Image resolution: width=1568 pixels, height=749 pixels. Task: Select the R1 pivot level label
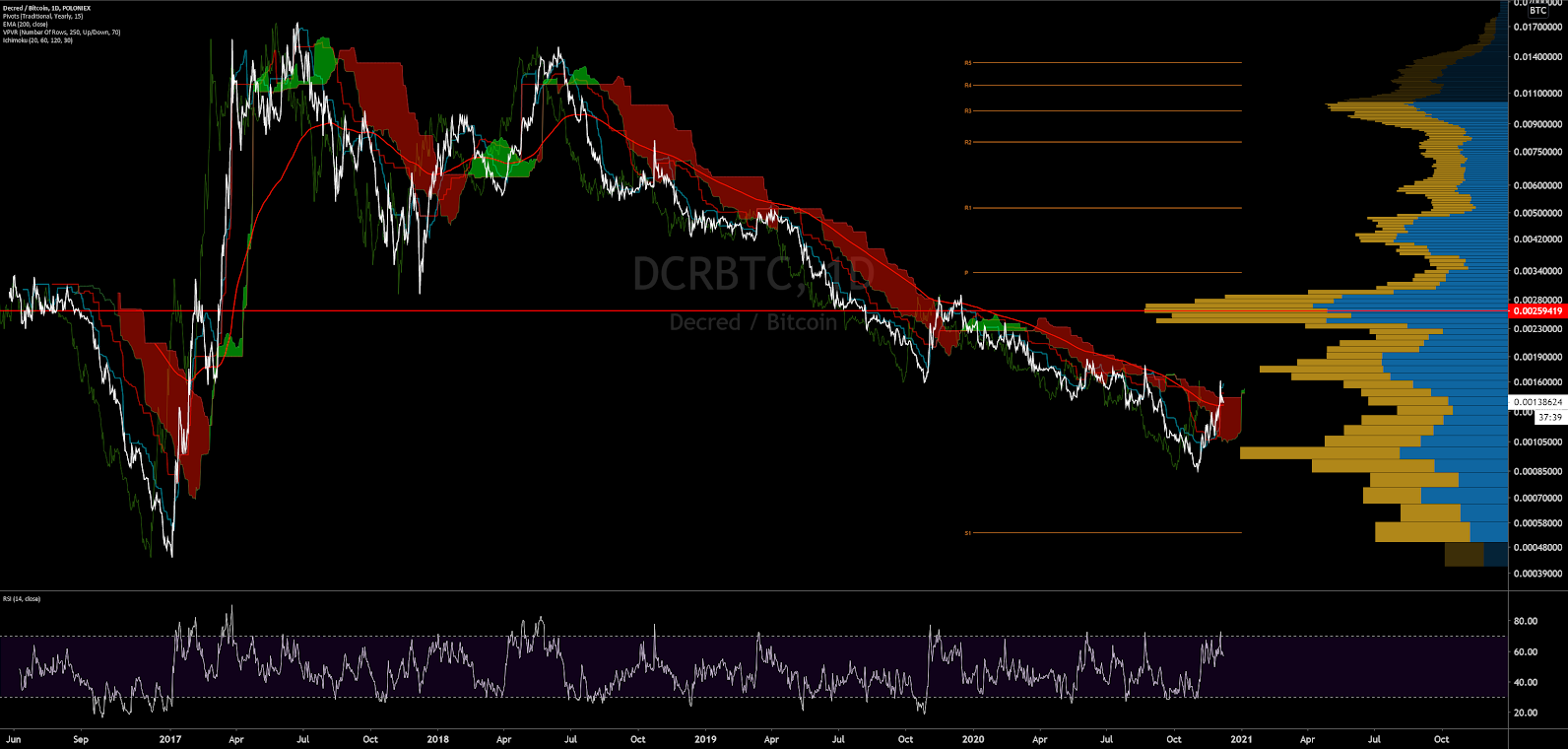[x=968, y=208]
